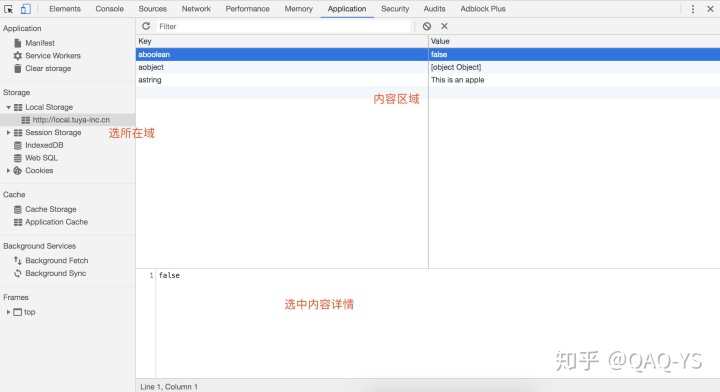The height and width of the screenshot is (392, 720).
Task: Open the Audits tab
Action: [434, 9]
